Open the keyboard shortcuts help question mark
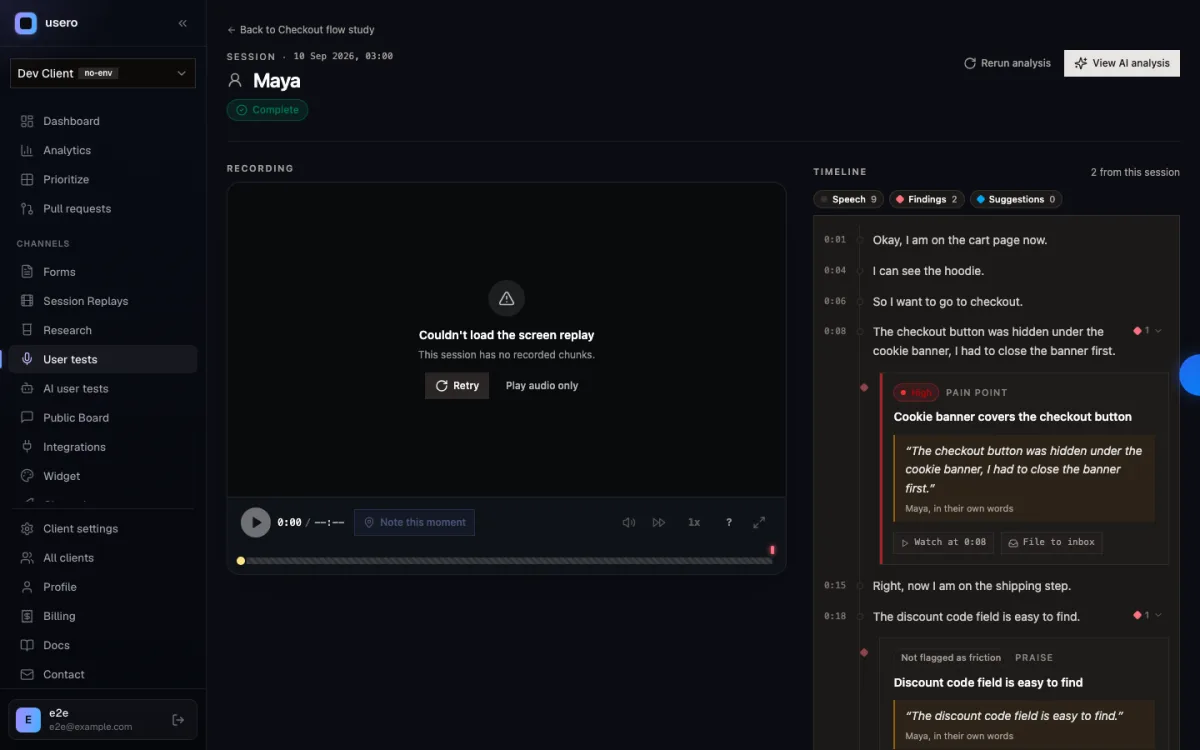This screenshot has width=1200, height=750. [x=729, y=522]
